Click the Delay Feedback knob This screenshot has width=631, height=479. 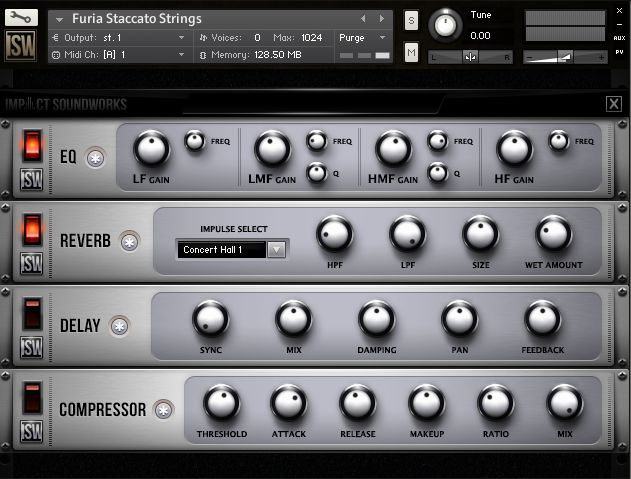542,319
